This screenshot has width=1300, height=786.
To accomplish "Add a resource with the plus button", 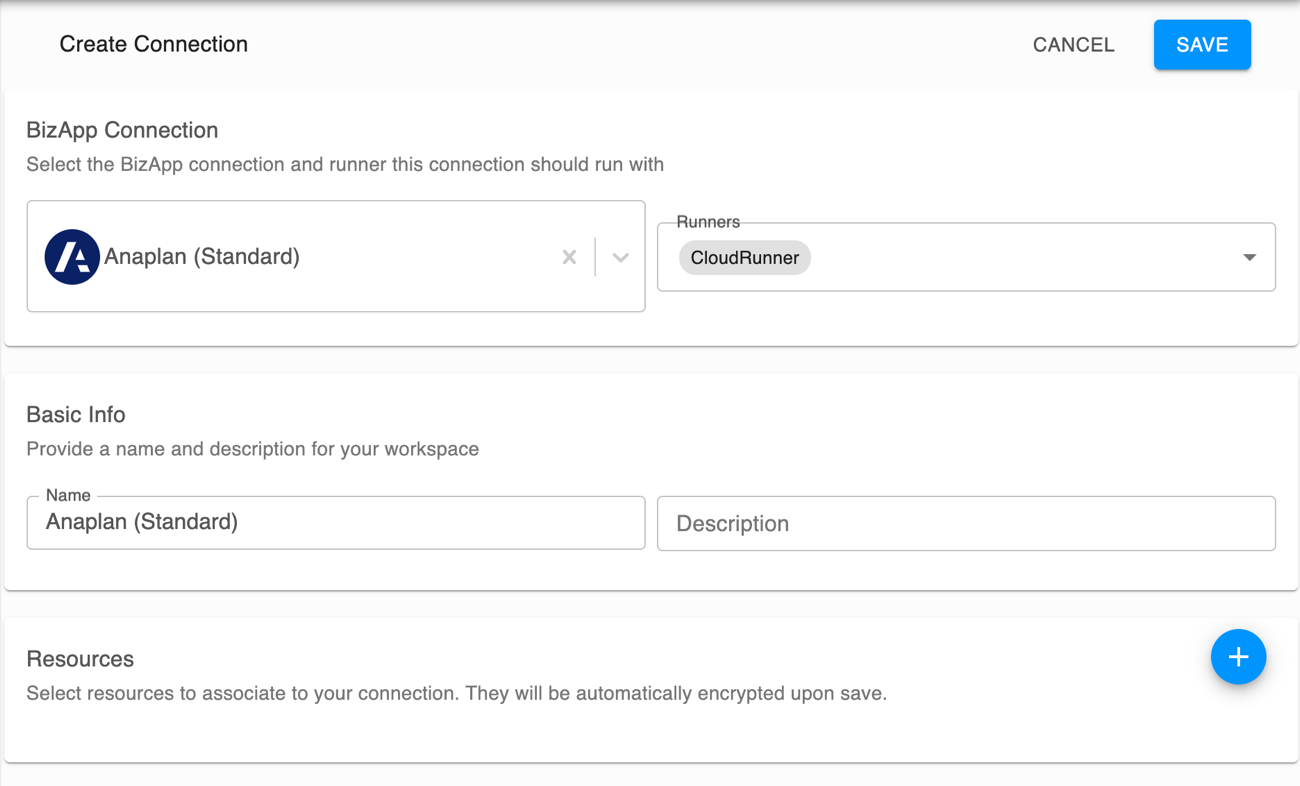I will tap(1238, 657).
